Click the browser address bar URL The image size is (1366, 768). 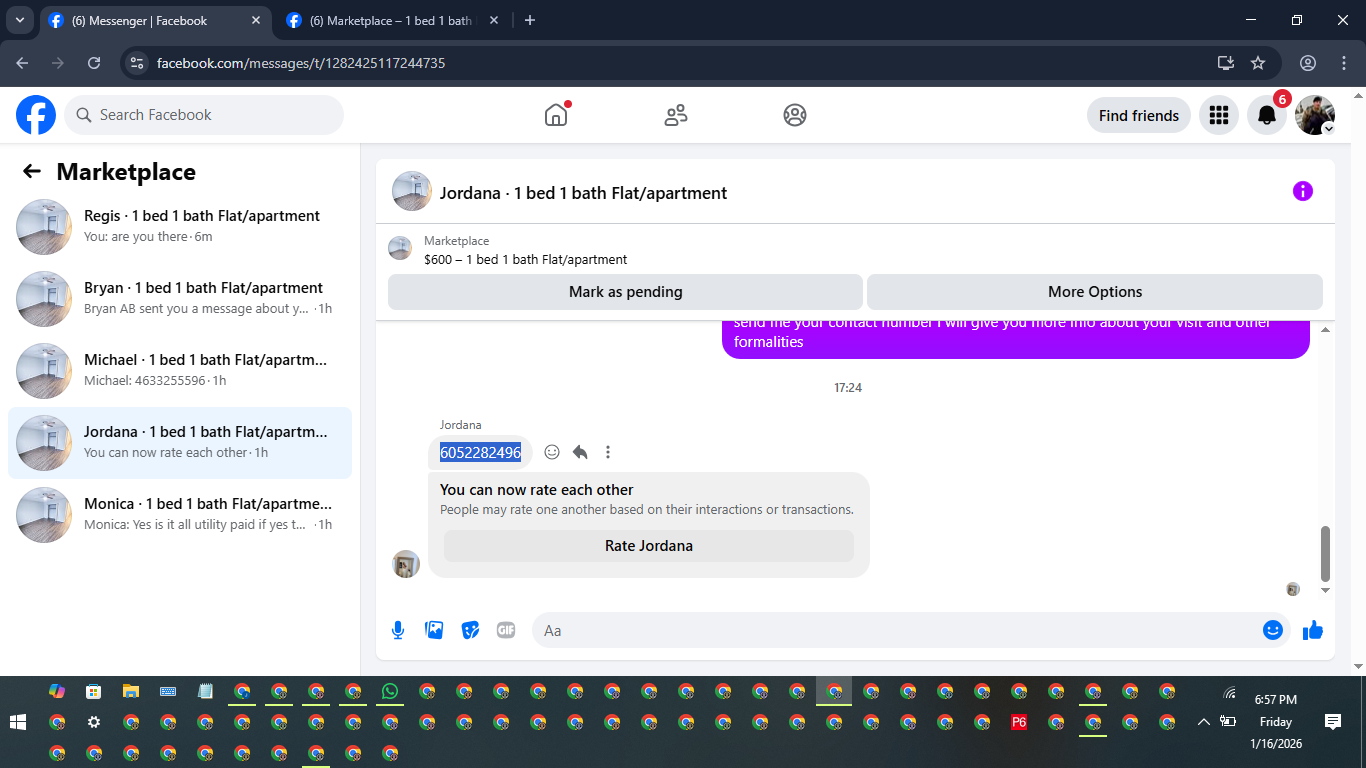click(301, 63)
